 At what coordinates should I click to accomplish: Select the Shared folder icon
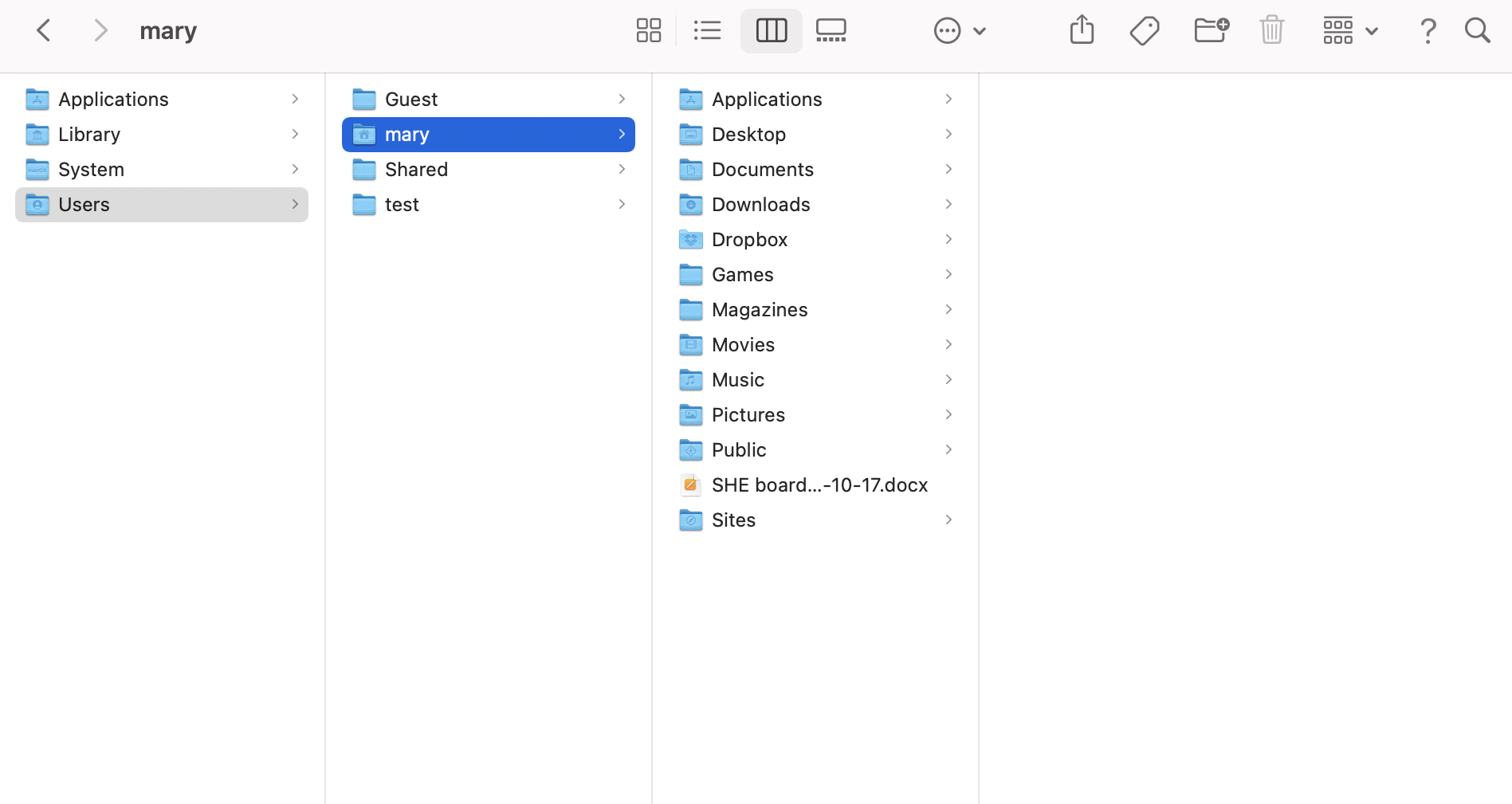(x=364, y=170)
